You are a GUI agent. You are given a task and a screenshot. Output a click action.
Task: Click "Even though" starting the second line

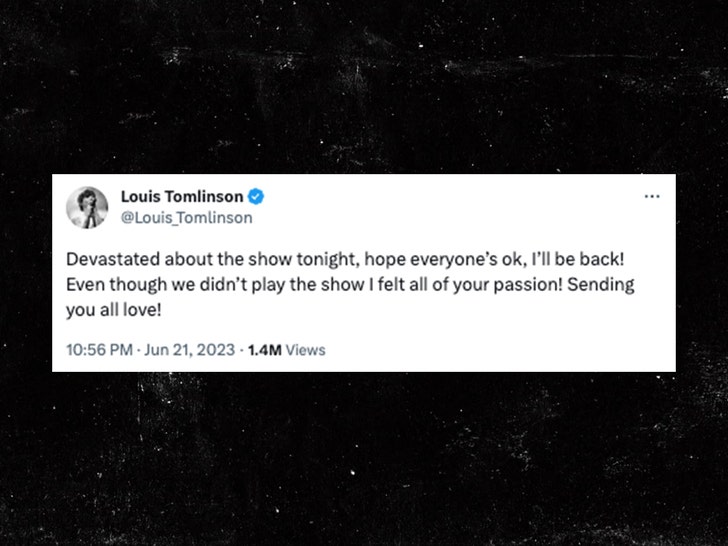click(x=108, y=284)
